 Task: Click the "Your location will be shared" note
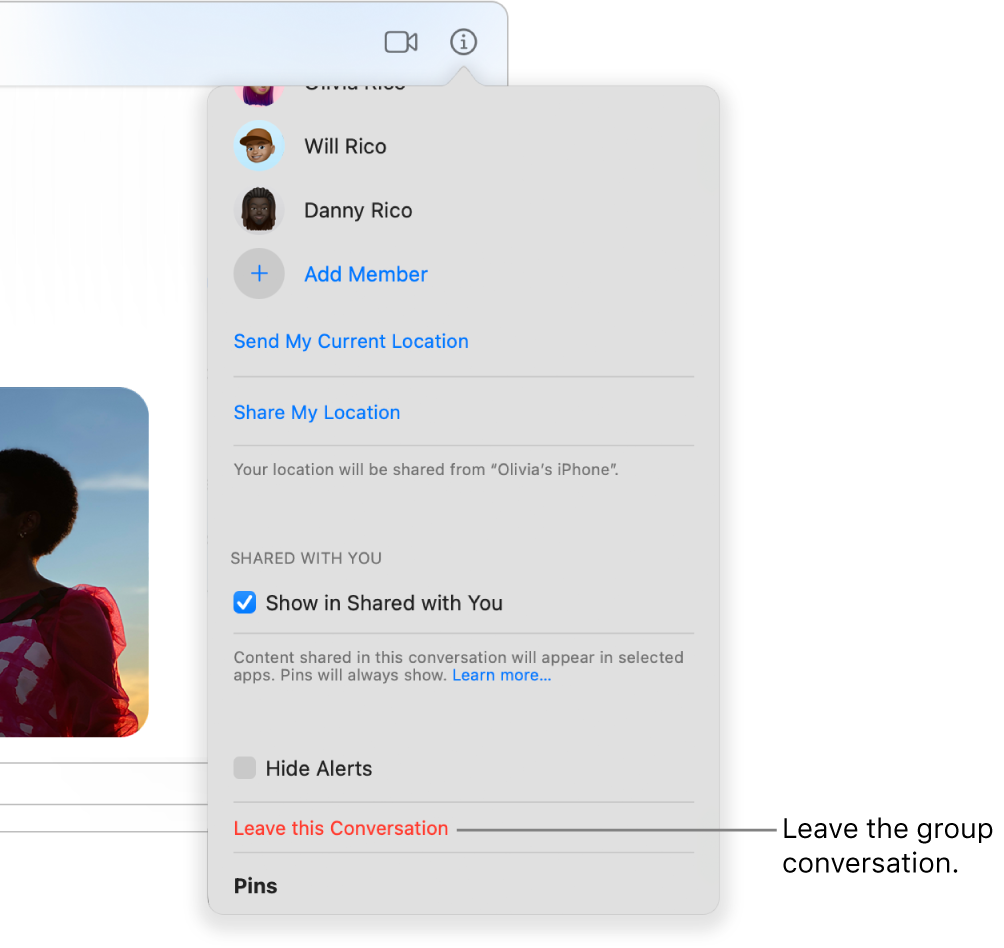click(x=426, y=470)
